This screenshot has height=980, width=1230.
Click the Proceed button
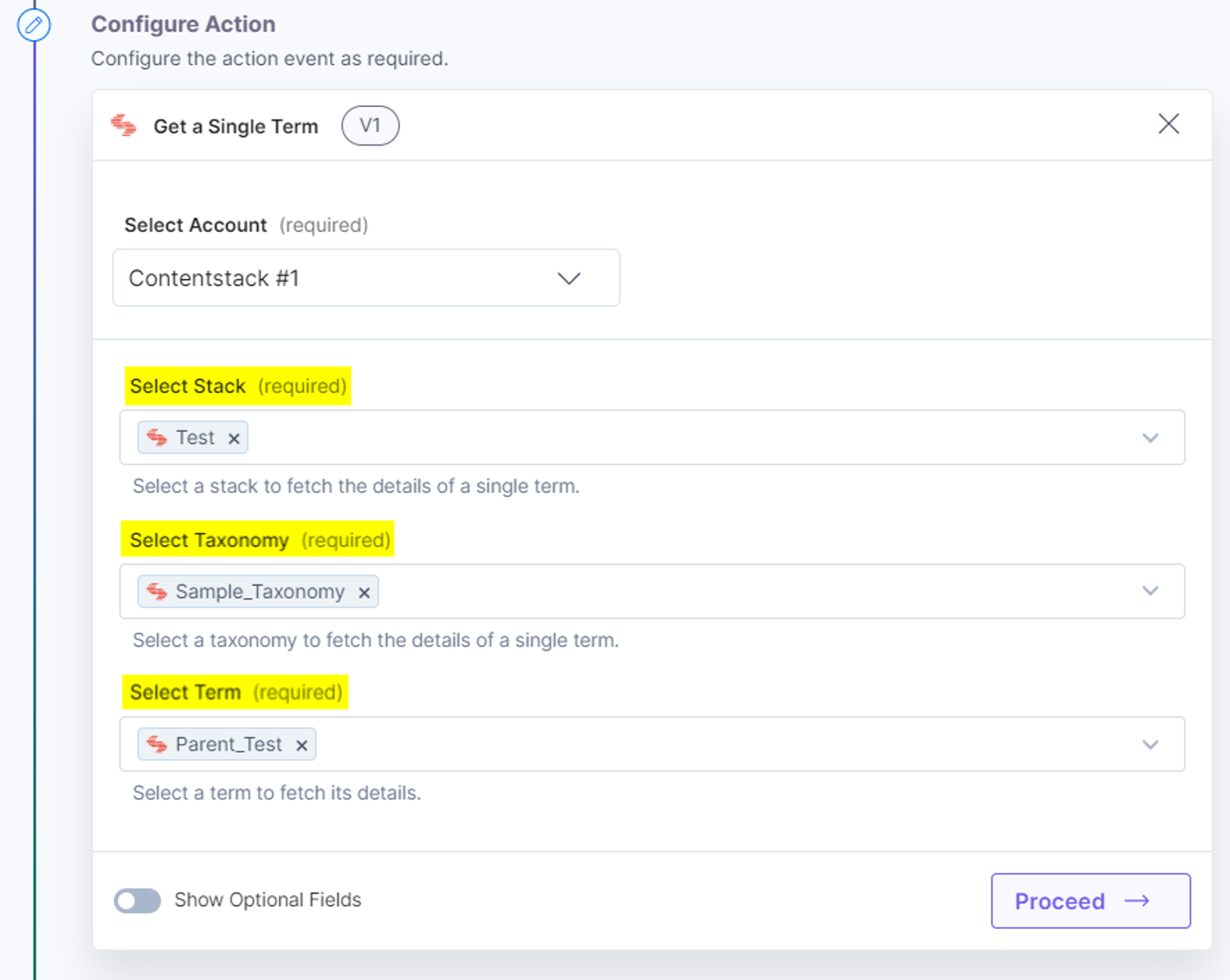coord(1091,901)
